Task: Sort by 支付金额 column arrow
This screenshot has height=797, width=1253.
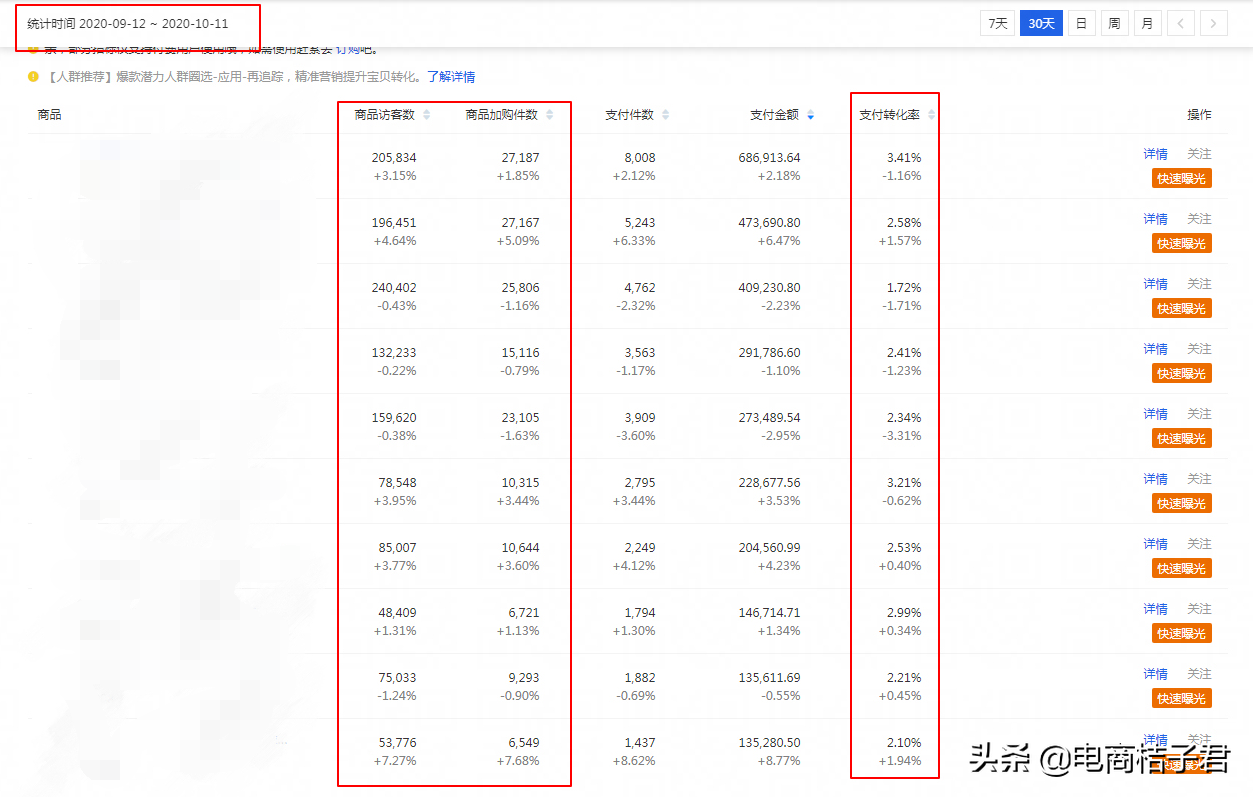Action: pos(810,115)
